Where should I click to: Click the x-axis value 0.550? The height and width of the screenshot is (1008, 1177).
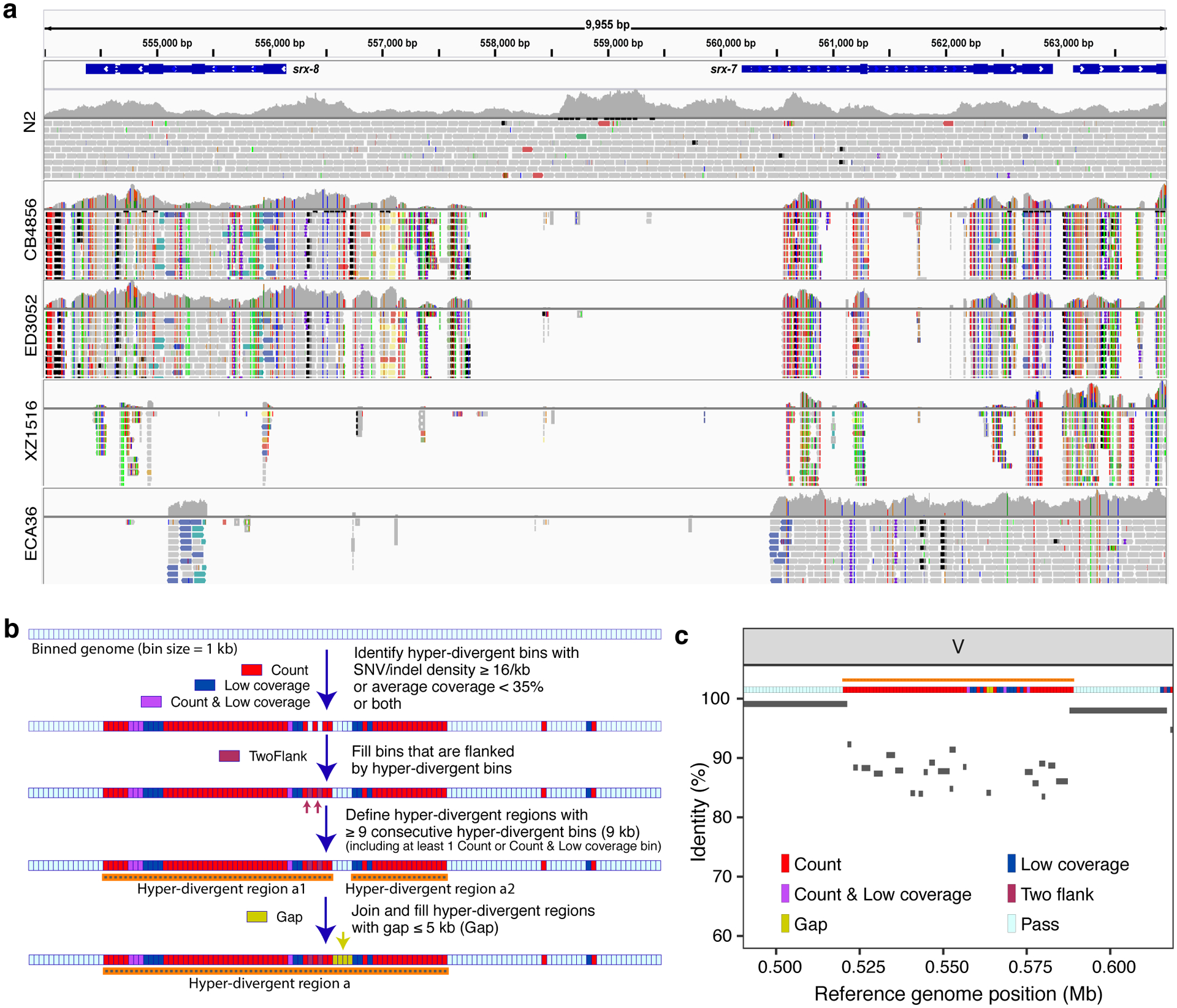point(947,967)
